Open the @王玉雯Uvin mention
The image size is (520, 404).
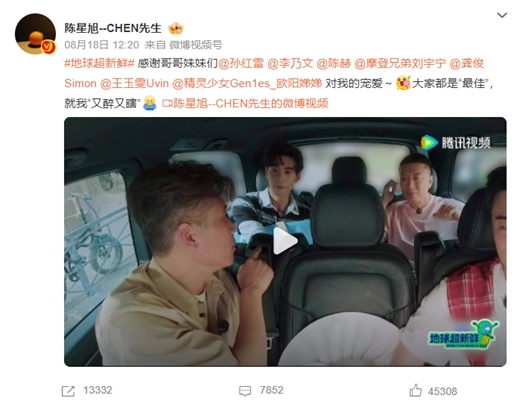coord(134,83)
